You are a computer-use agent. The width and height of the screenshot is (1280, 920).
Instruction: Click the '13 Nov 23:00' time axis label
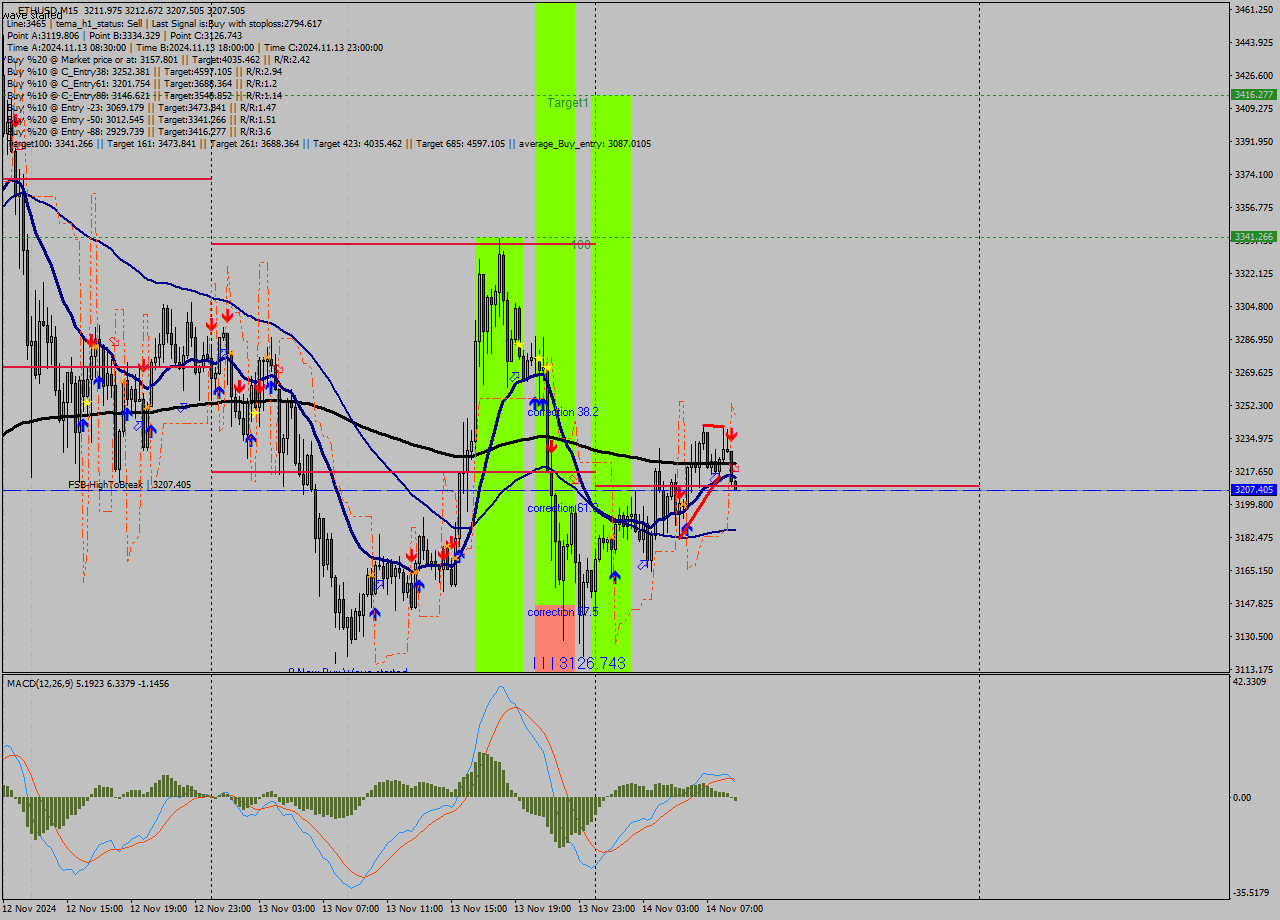(607, 909)
